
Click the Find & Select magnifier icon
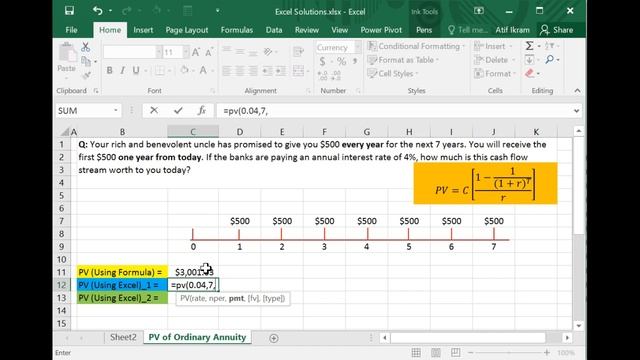click(550, 60)
